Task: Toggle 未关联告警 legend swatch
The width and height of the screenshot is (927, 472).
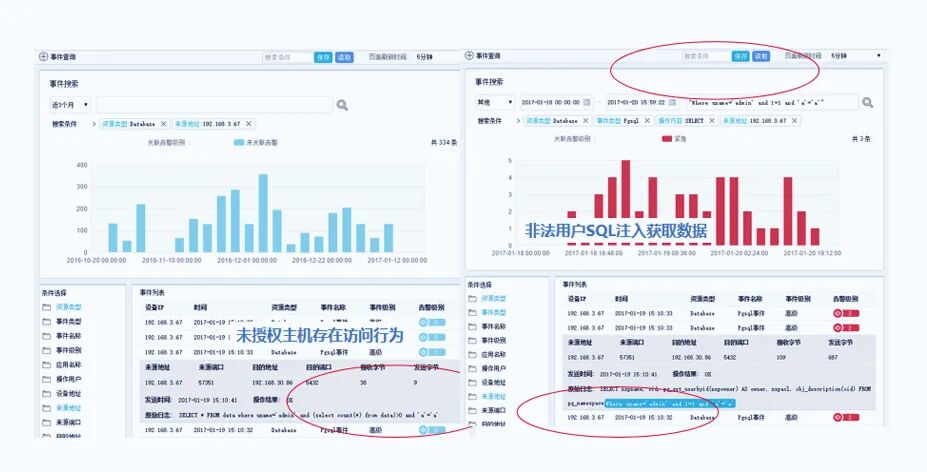Action: (239, 143)
